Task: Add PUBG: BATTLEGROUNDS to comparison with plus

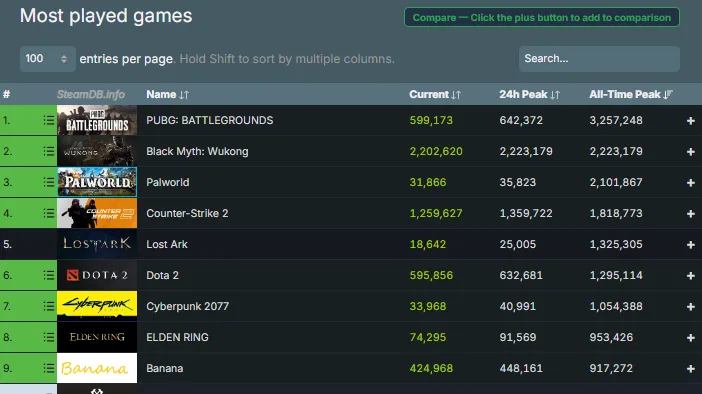Action: 690,121
